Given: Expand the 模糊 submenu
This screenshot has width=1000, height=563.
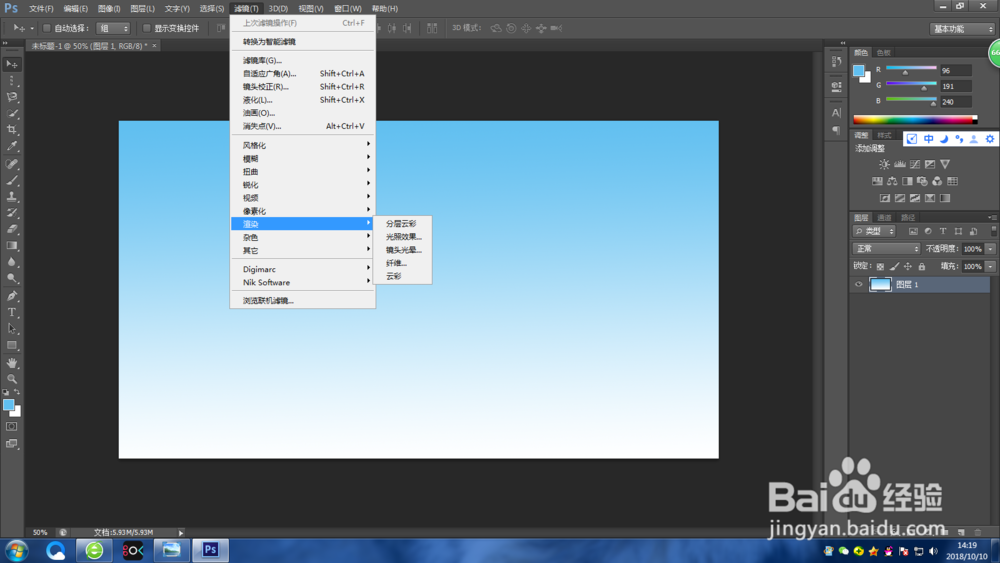Looking at the screenshot, I should 302,159.
